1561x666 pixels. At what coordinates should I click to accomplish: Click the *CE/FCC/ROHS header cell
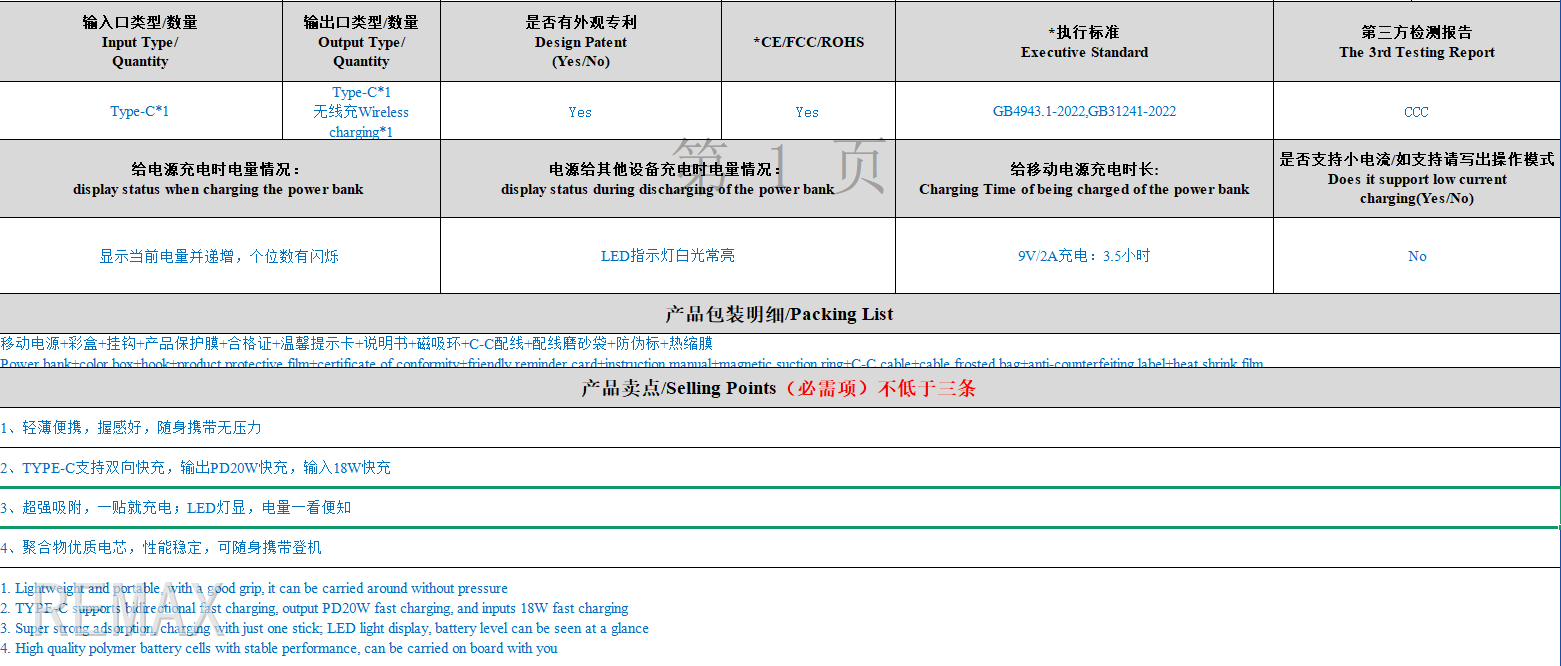click(x=808, y=42)
